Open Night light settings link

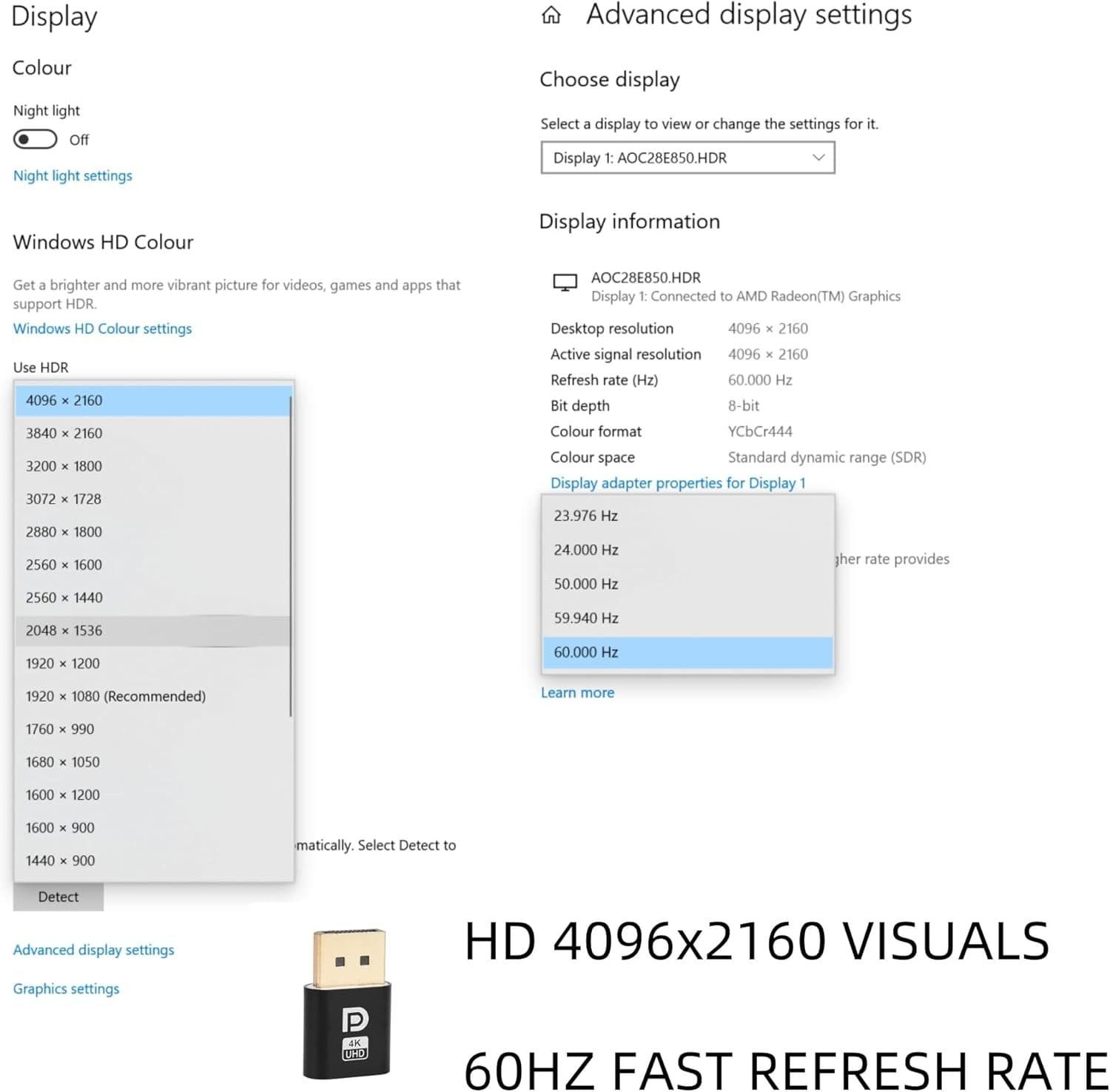(x=73, y=176)
